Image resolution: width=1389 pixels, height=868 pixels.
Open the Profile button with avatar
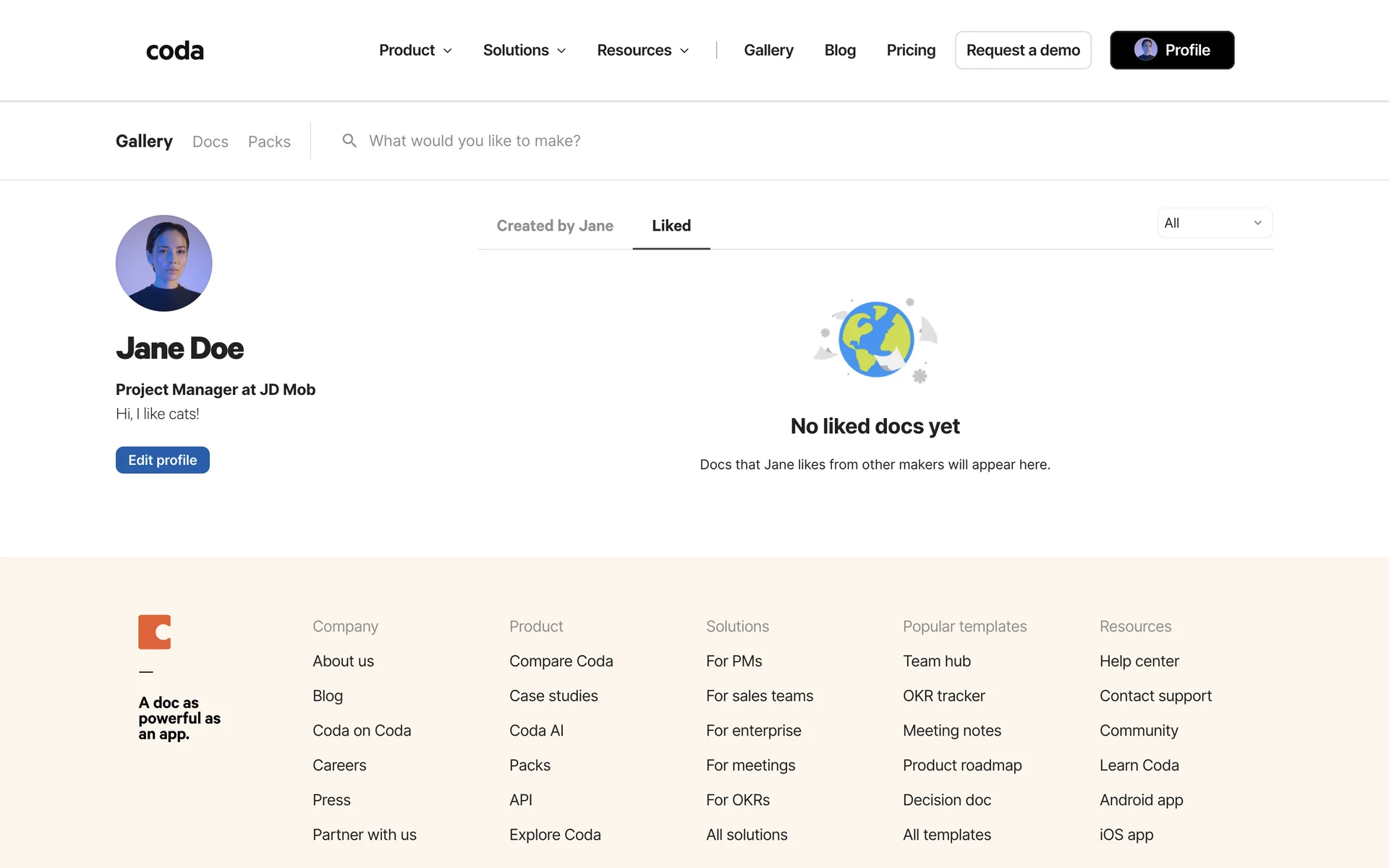point(1171,51)
